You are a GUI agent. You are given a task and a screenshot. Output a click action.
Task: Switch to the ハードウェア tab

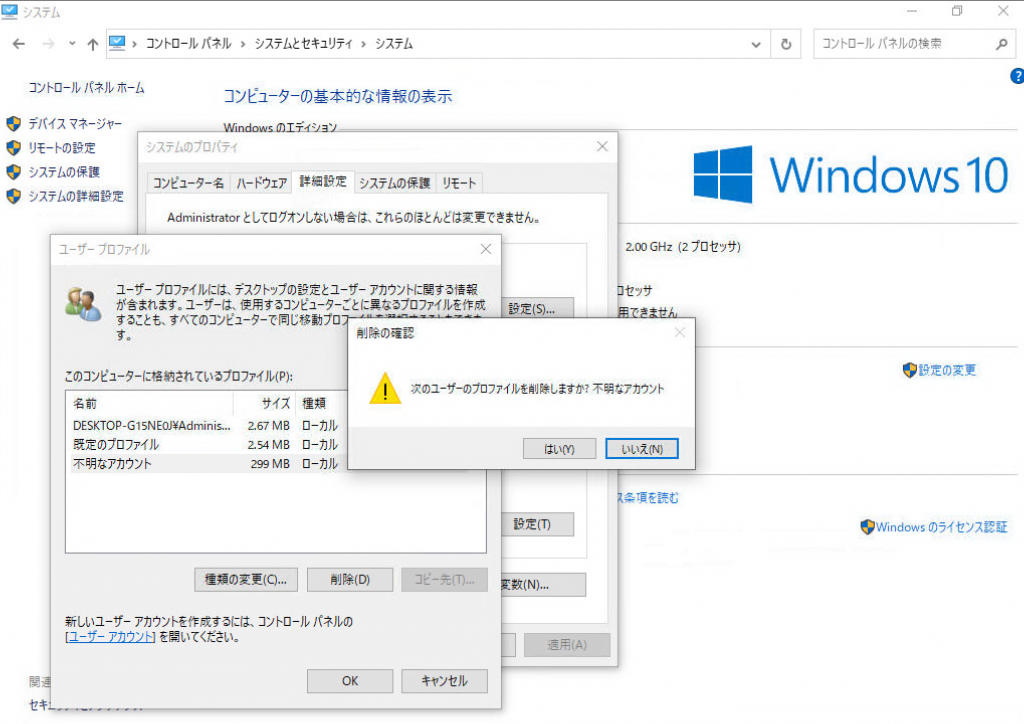pyautogui.click(x=261, y=183)
